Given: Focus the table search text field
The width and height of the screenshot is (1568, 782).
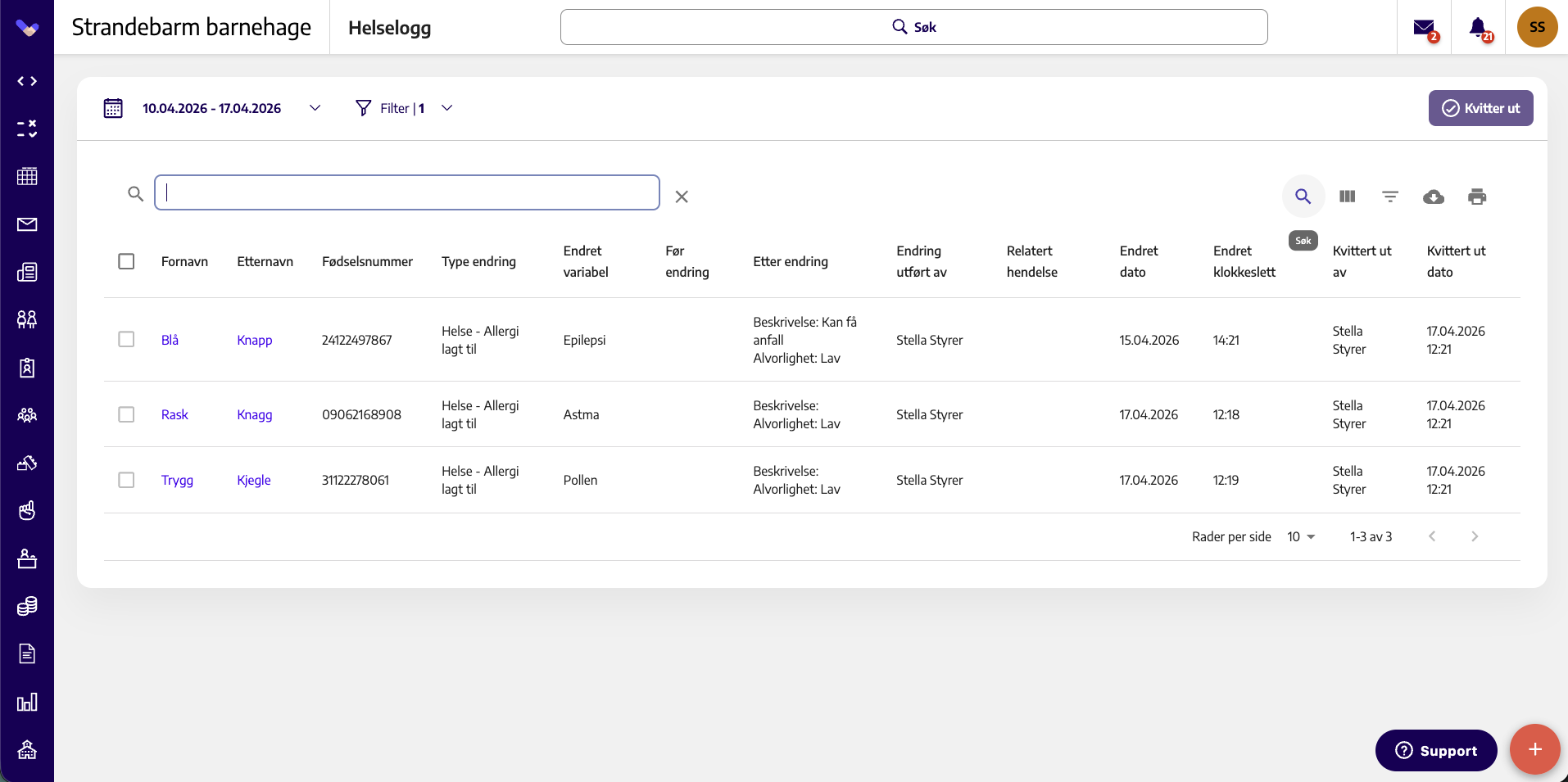Looking at the screenshot, I should pos(407,192).
